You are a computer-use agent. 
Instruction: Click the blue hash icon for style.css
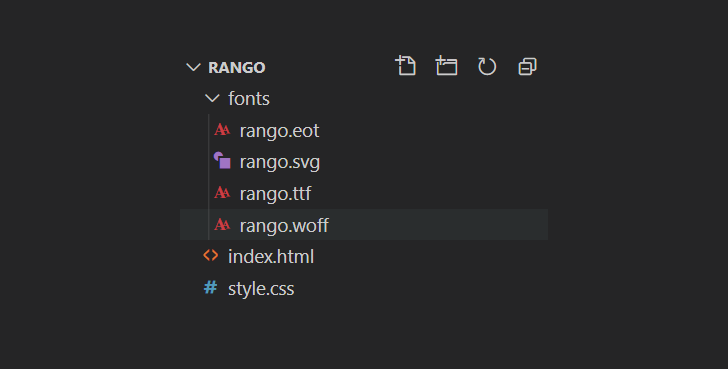pos(210,287)
